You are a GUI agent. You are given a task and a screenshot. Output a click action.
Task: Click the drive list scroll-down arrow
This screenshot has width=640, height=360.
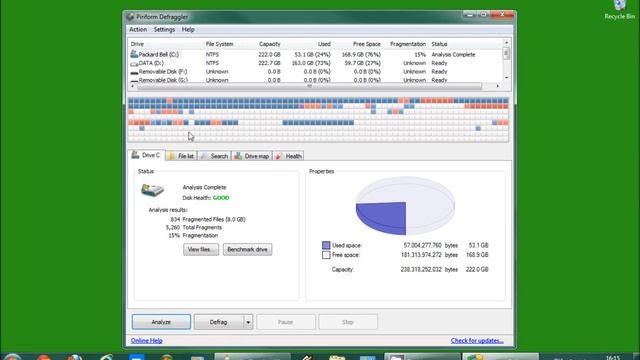(x=506, y=78)
